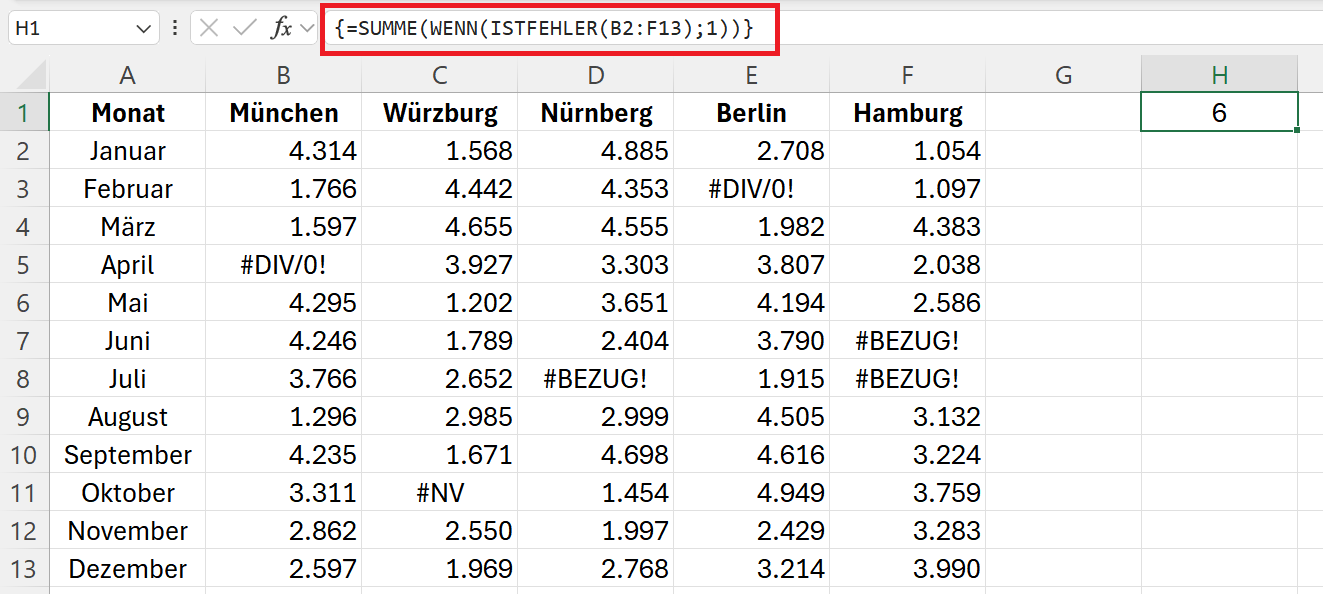Viewport: 1323px width, 594px height.
Task: Open the Insert Function fx dialog
Action: tap(281, 28)
